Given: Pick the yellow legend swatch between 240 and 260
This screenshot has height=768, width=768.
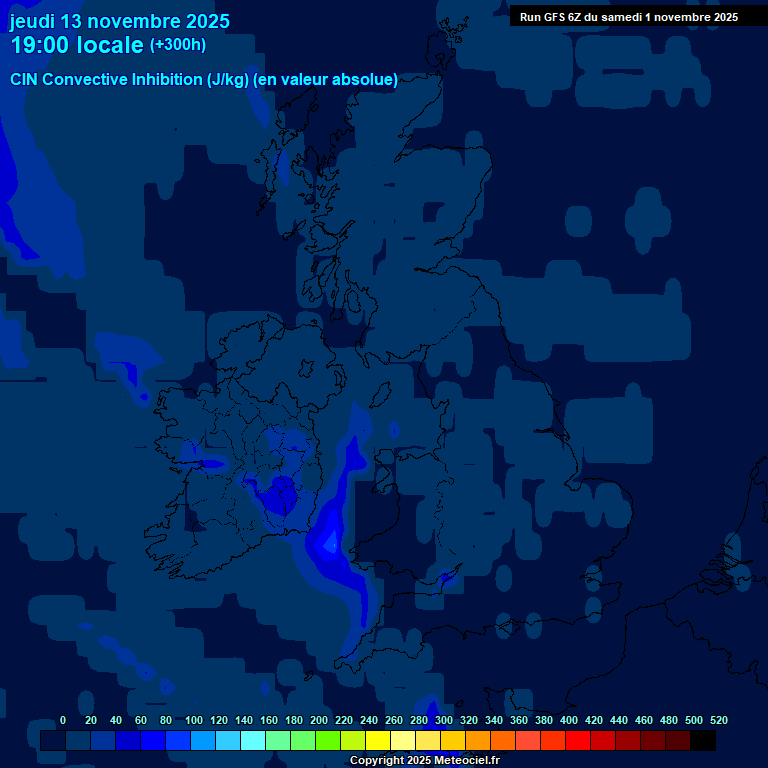Looking at the screenshot, I should click(378, 741).
